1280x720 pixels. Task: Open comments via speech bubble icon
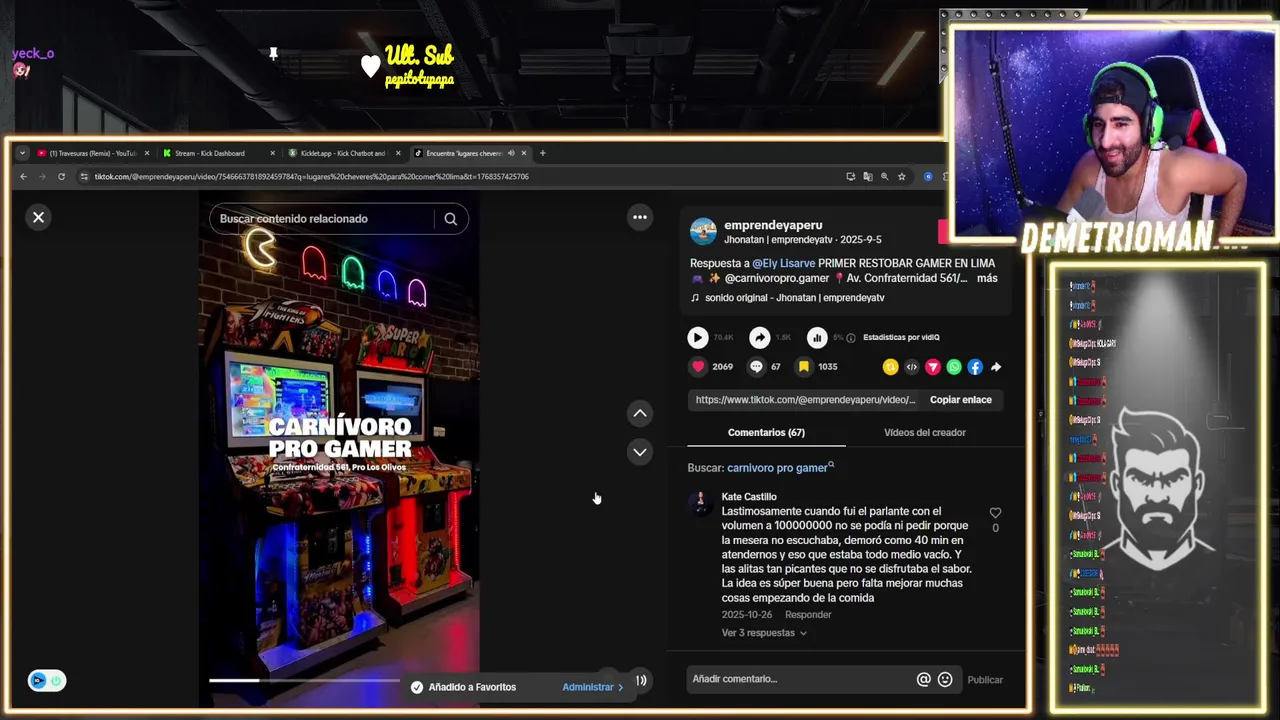(x=756, y=367)
